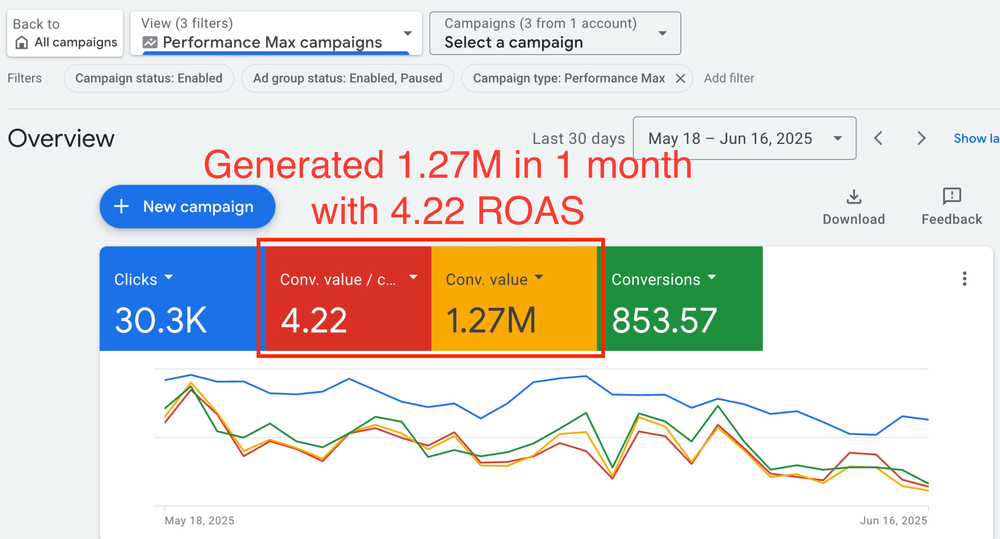Go to next date range arrow

click(922, 139)
